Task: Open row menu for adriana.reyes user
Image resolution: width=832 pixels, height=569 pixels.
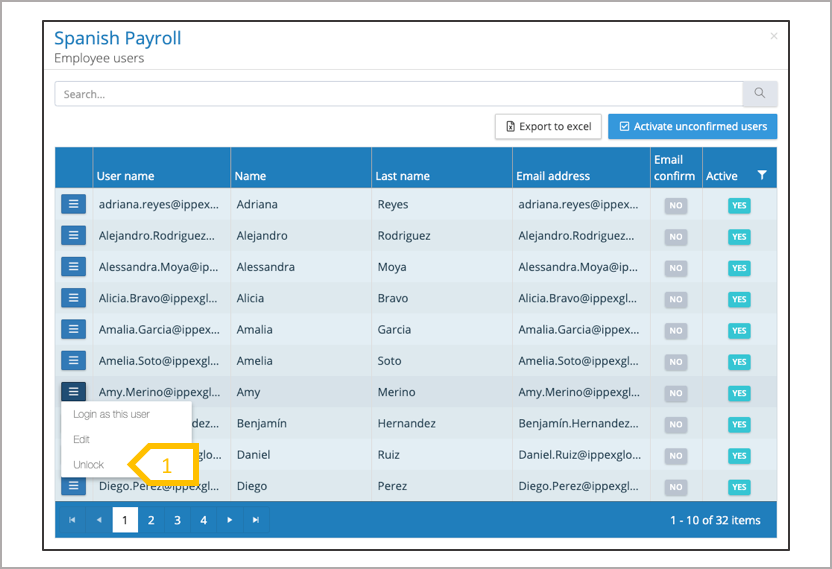Action: coord(73,204)
